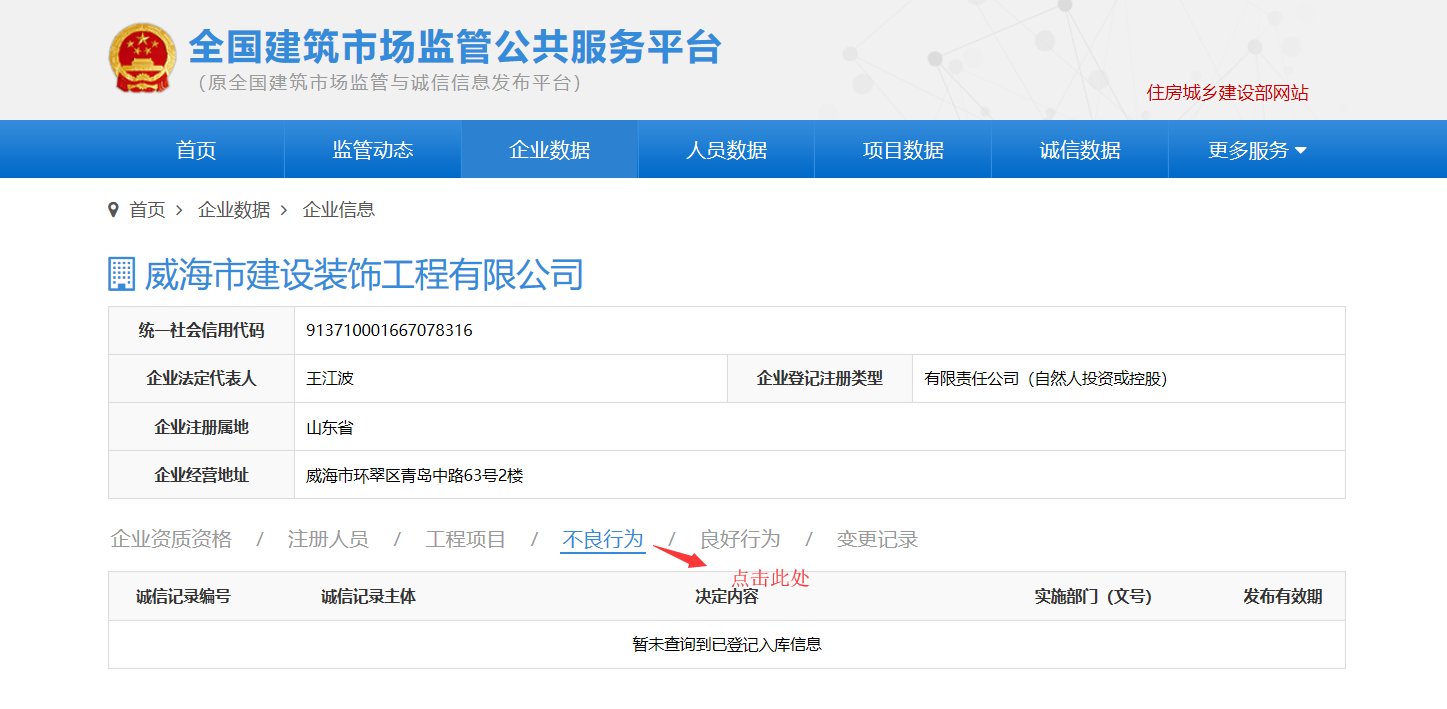The image size is (1447, 709).
Task: Click the location pin icon in the breadcrumb
Action: pos(113,210)
